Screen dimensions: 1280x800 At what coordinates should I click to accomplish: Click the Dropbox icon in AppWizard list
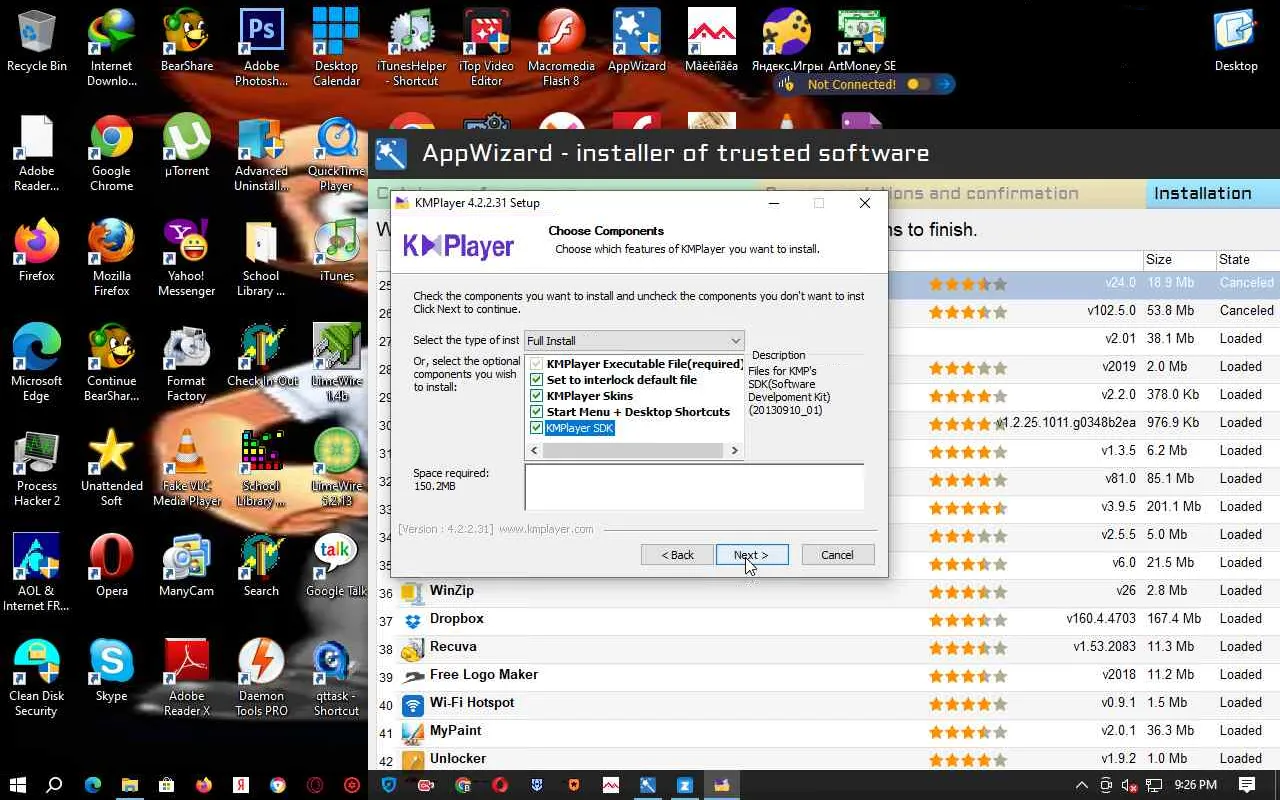pos(412,620)
